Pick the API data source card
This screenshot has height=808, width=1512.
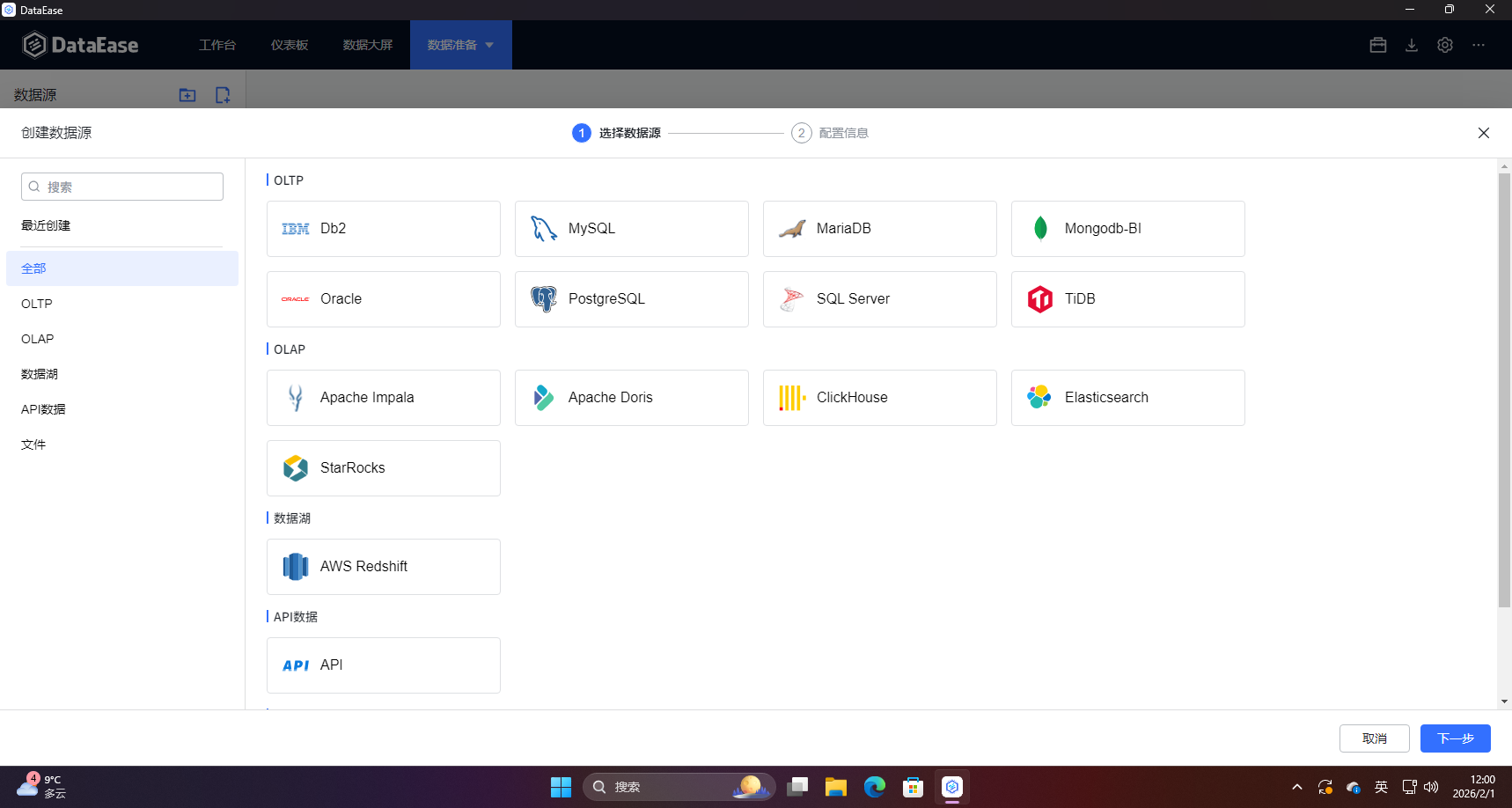pos(384,665)
